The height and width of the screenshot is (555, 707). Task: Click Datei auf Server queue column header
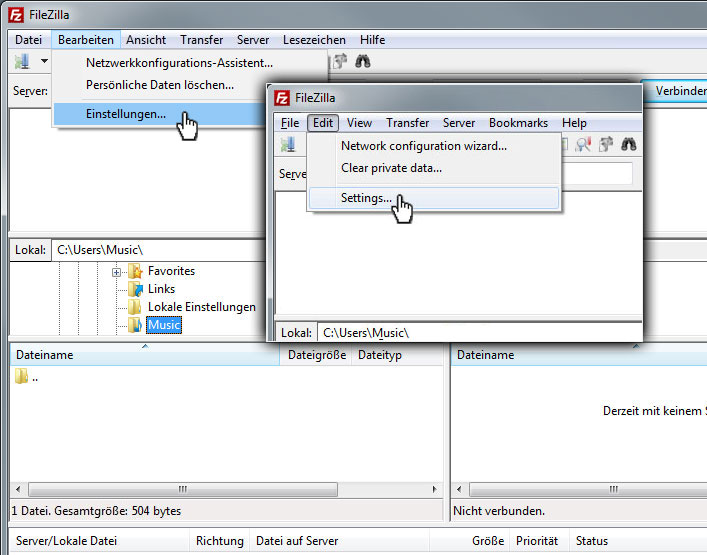[x=340, y=541]
